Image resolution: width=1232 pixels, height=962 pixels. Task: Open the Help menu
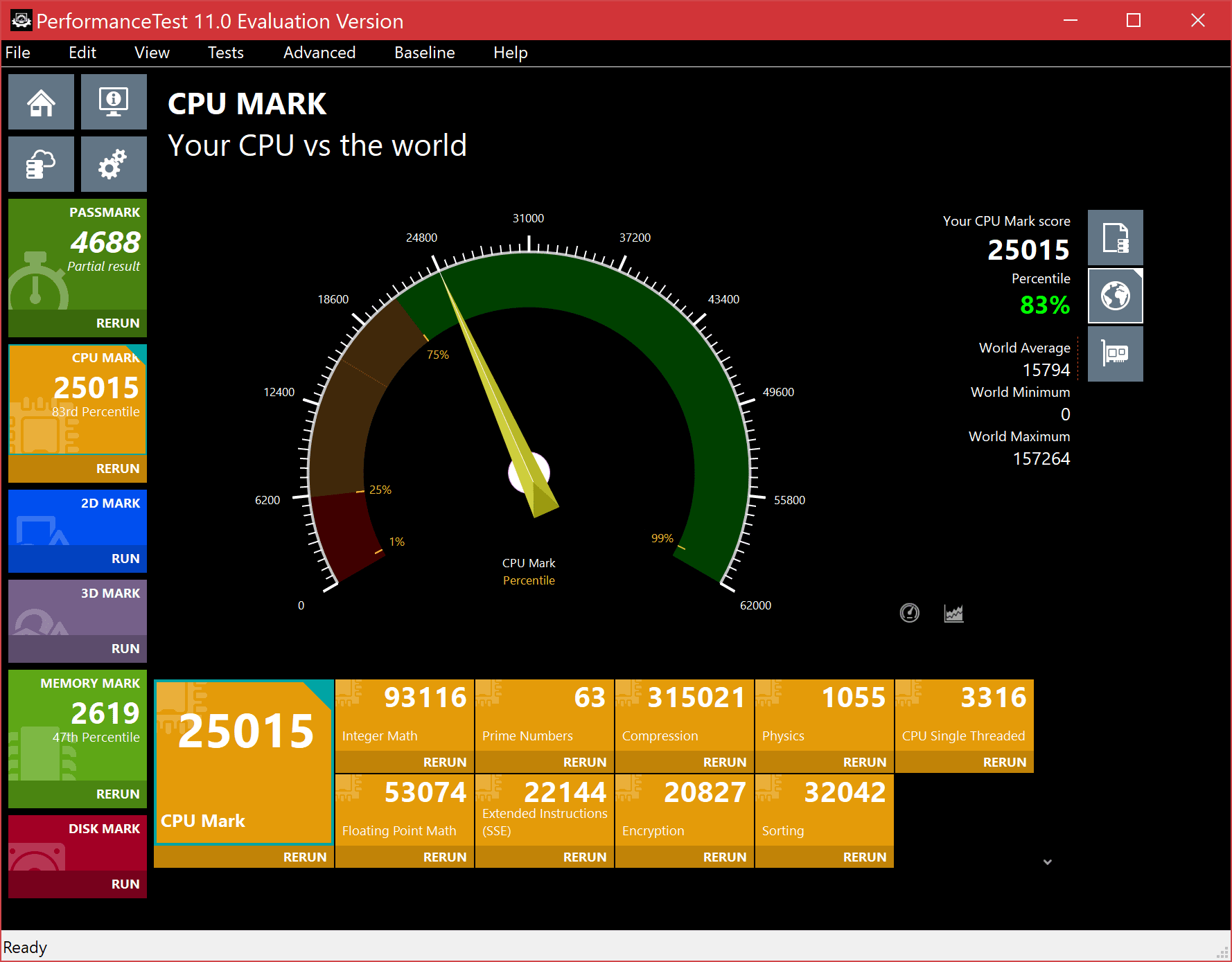coord(511,53)
